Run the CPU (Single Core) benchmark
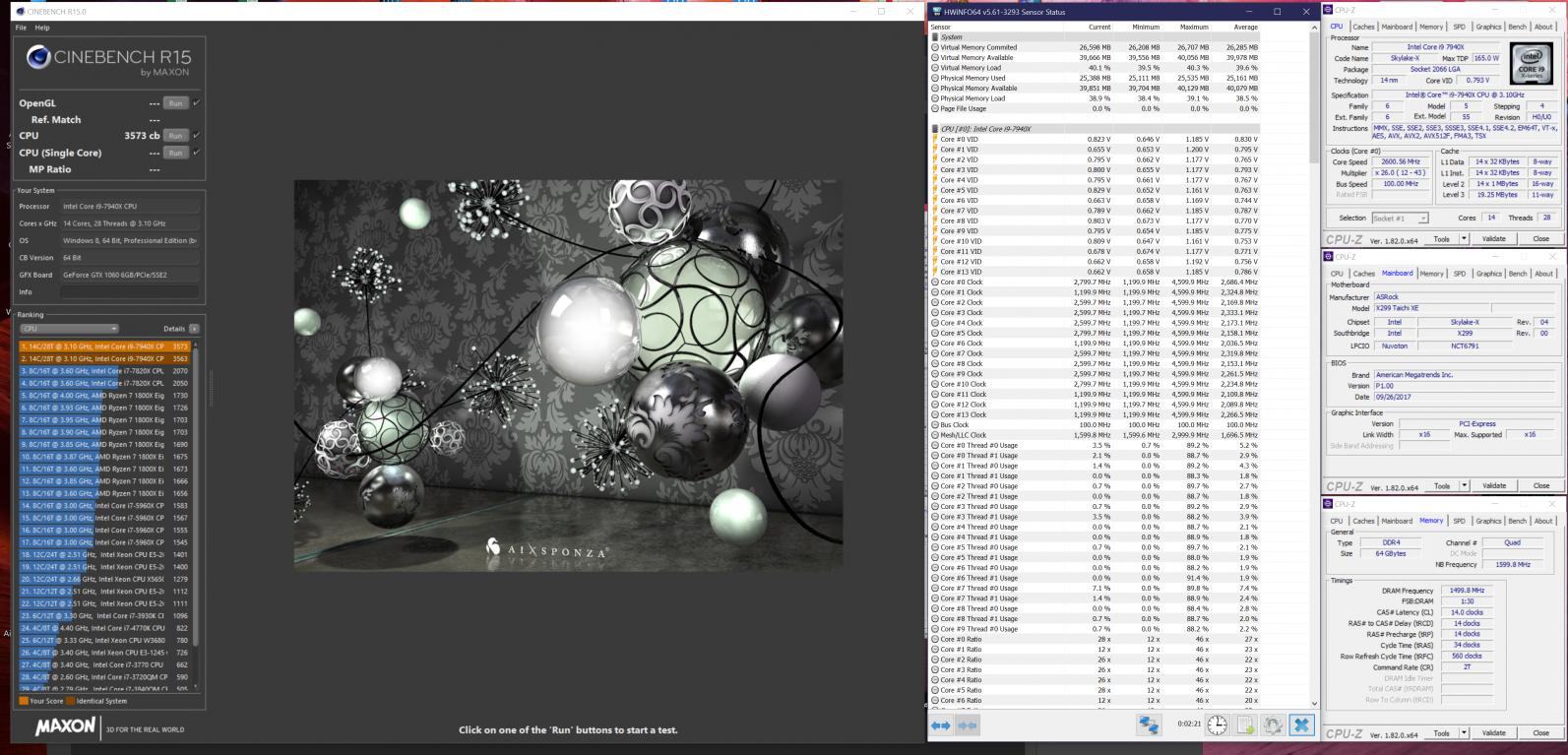This screenshot has width=1568, height=755. pyautogui.click(x=175, y=153)
